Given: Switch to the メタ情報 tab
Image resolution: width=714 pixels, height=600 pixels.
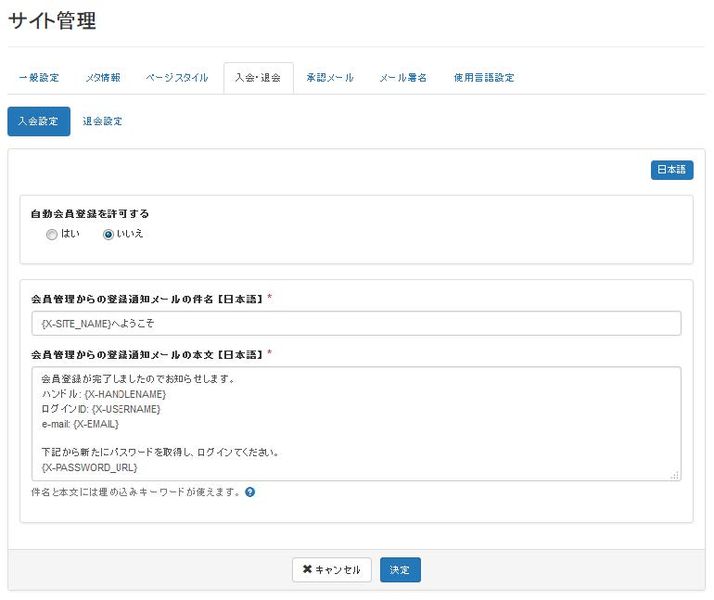Looking at the screenshot, I should [x=103, y=78].
